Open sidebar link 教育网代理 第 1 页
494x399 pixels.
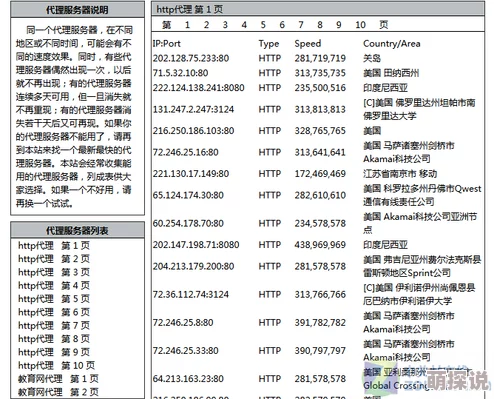click(x=58, y=379)
